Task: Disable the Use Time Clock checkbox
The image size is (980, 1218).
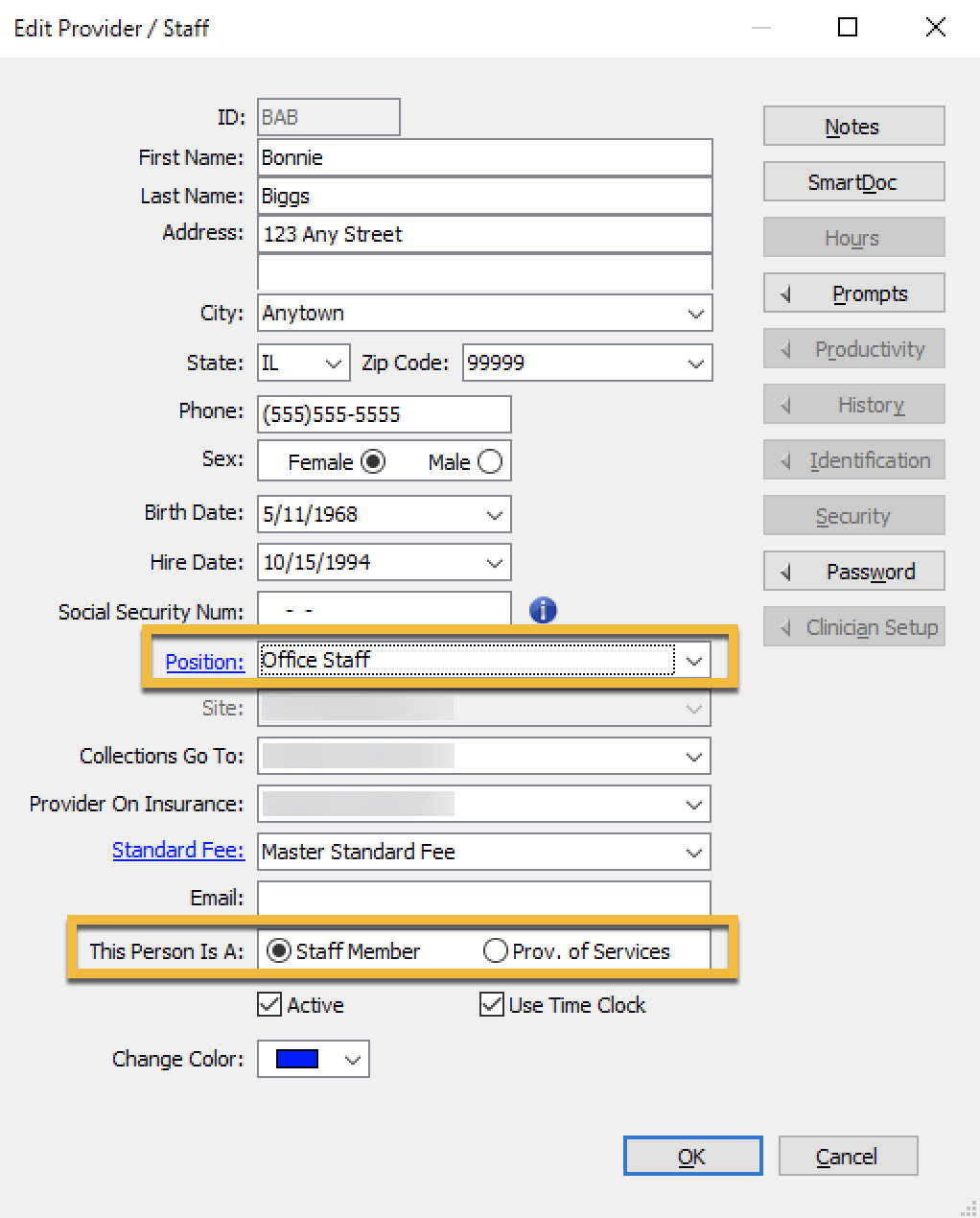Action: [492, 1004]
